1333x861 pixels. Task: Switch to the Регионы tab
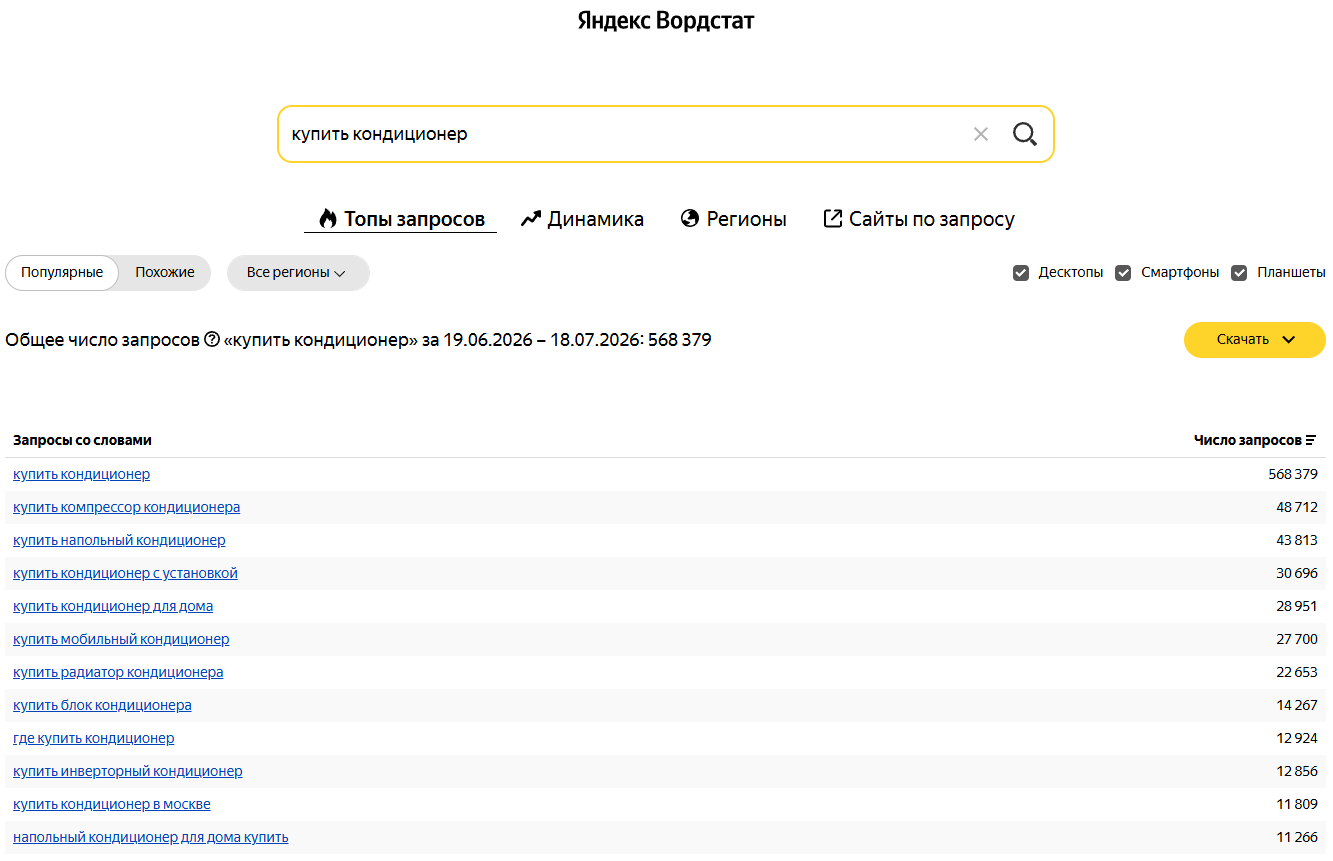(733, 219)
